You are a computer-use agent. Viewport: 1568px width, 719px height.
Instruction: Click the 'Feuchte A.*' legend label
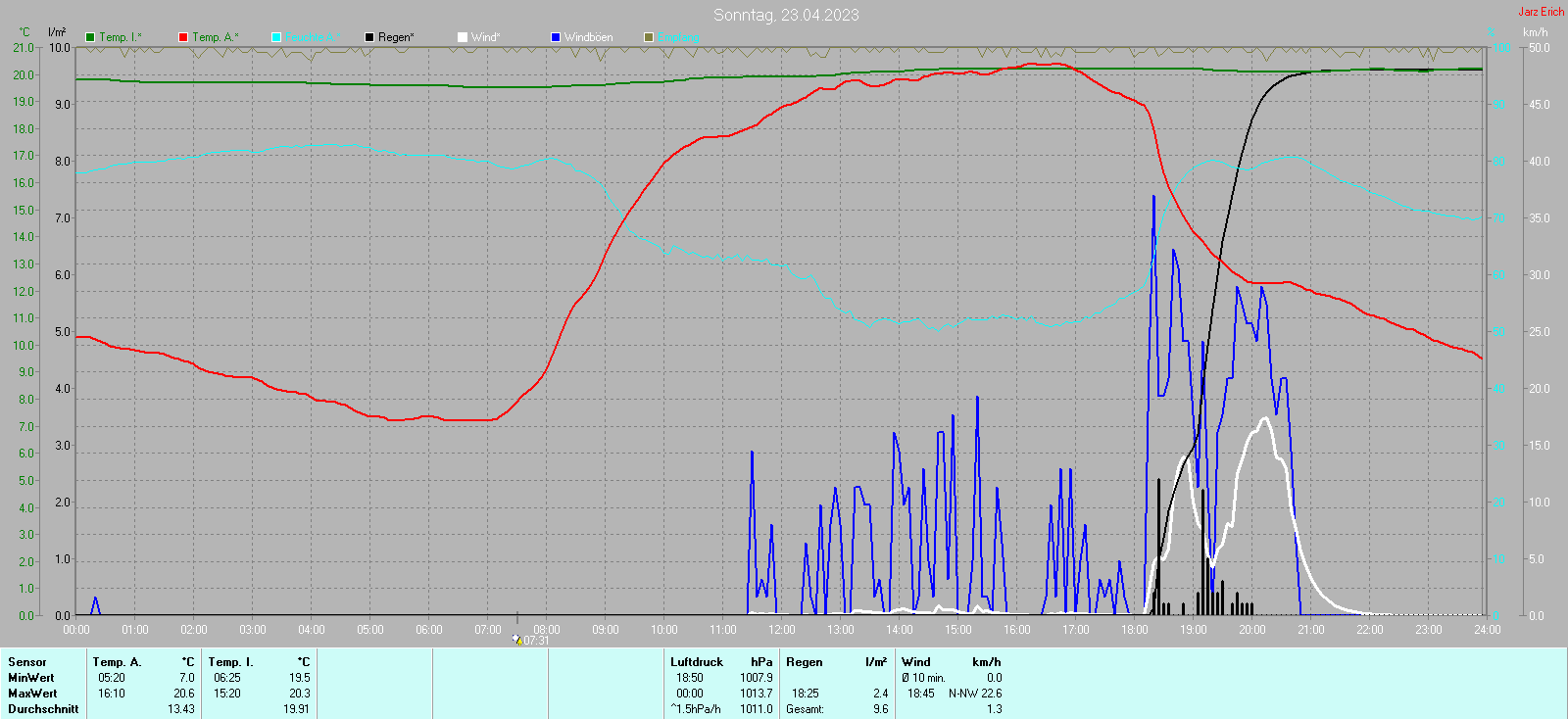(314, 37)
